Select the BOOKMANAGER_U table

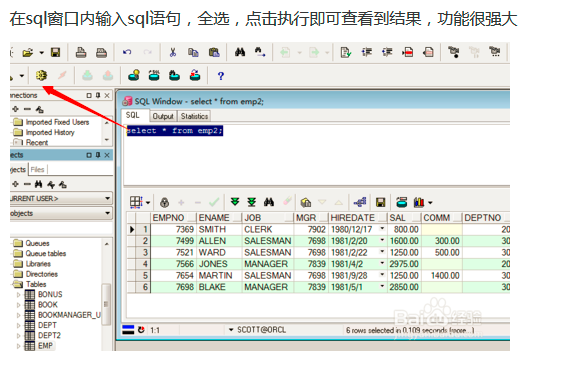click(69, 315)
